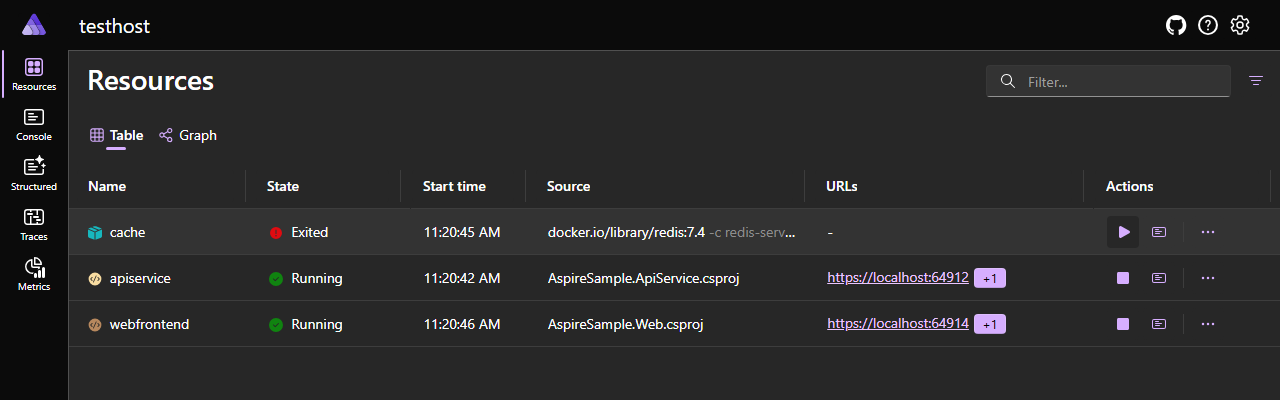Sort by Source column header
This screenshot has height=400, width=1280.
(x=568, y=186)
